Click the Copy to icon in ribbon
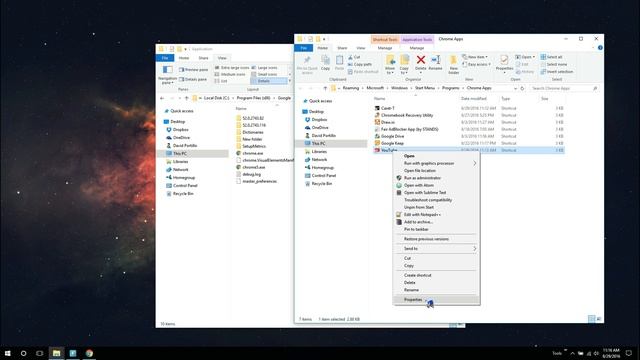This screenshot has width=640, height=360. pyautogui.click(x=404, y=60)
